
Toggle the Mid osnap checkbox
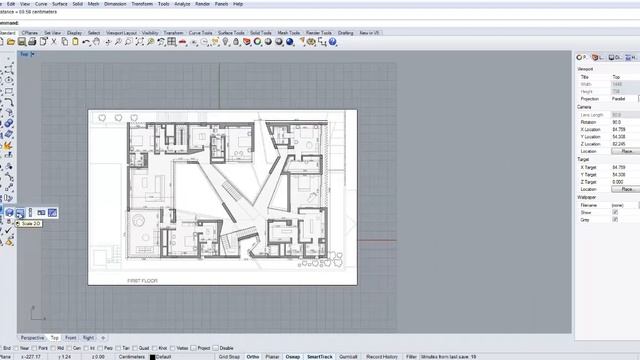pyautogui.click(x=53, y=348)
